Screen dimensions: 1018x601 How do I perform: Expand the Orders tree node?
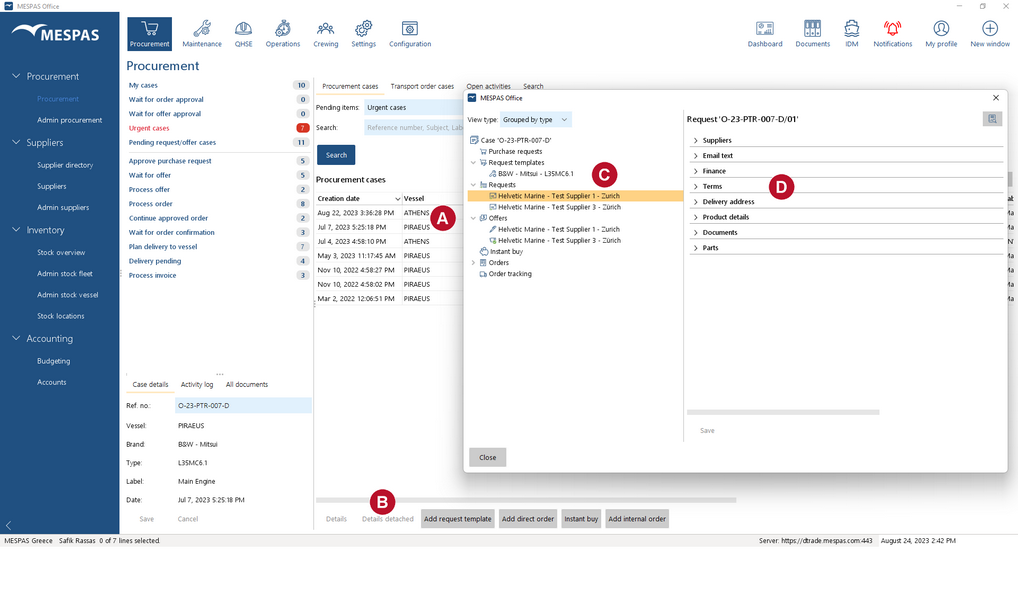pyautogui.click(x=473, y=263)
